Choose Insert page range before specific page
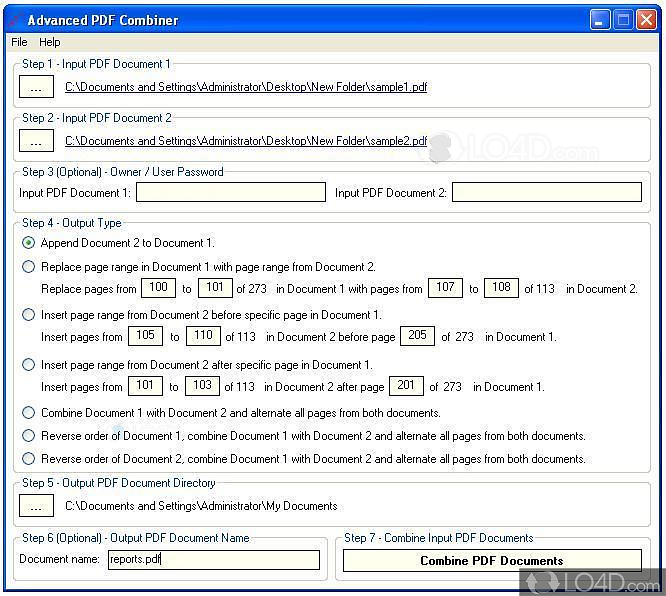Screen dimensions: 666x596 [x=29, y=315]
